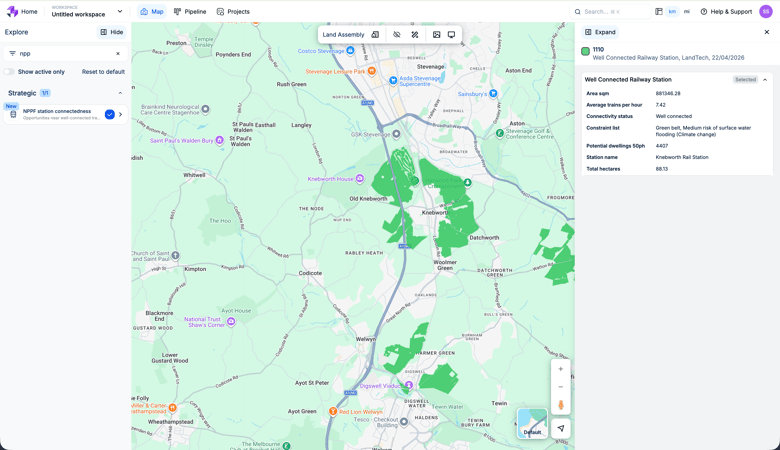
Task: Click the Street View pegman icon
Action: coord(561,405)
